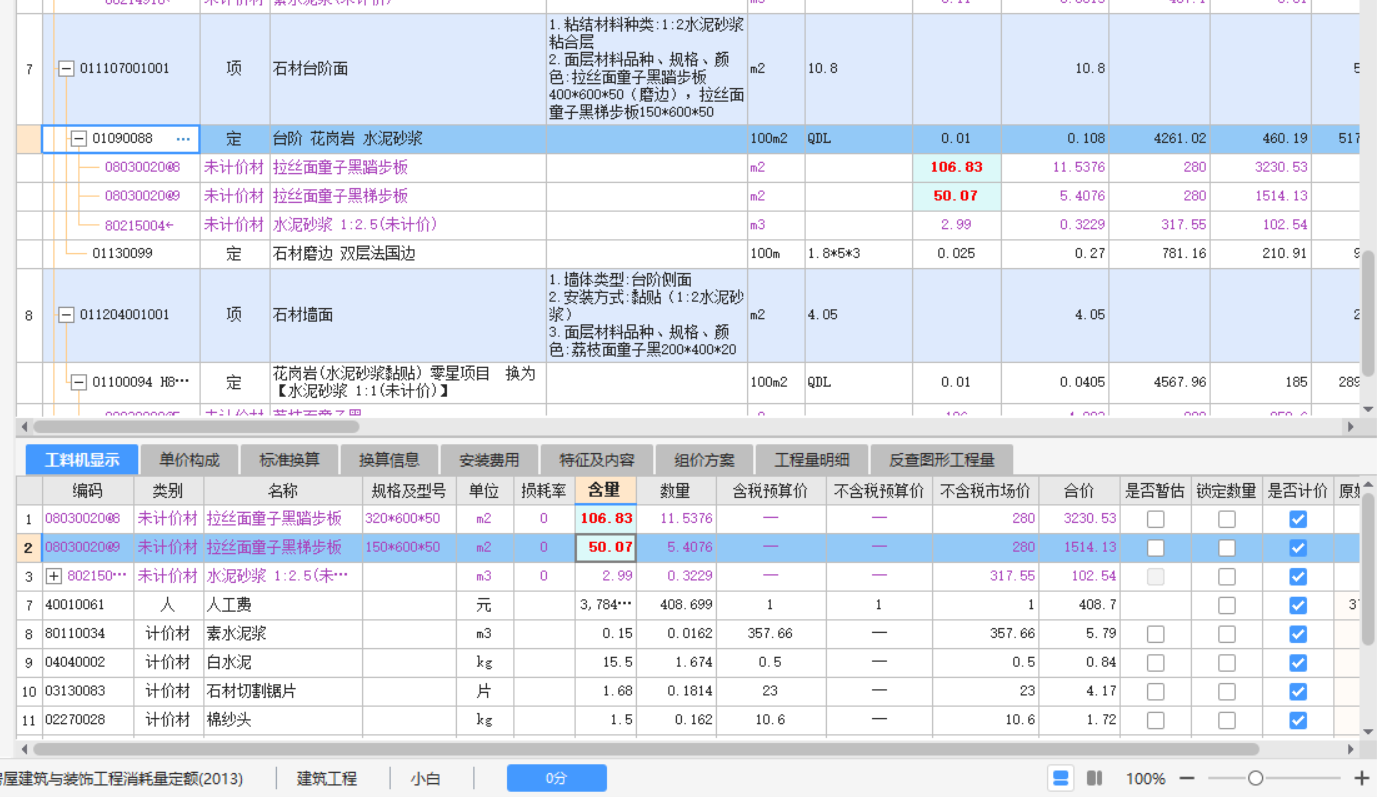Screen dimensions: 1377x797
Task: Toggle 是否暂估 for 拉丝面童子黑踏步板
Action: click(x=1155, y=519)
